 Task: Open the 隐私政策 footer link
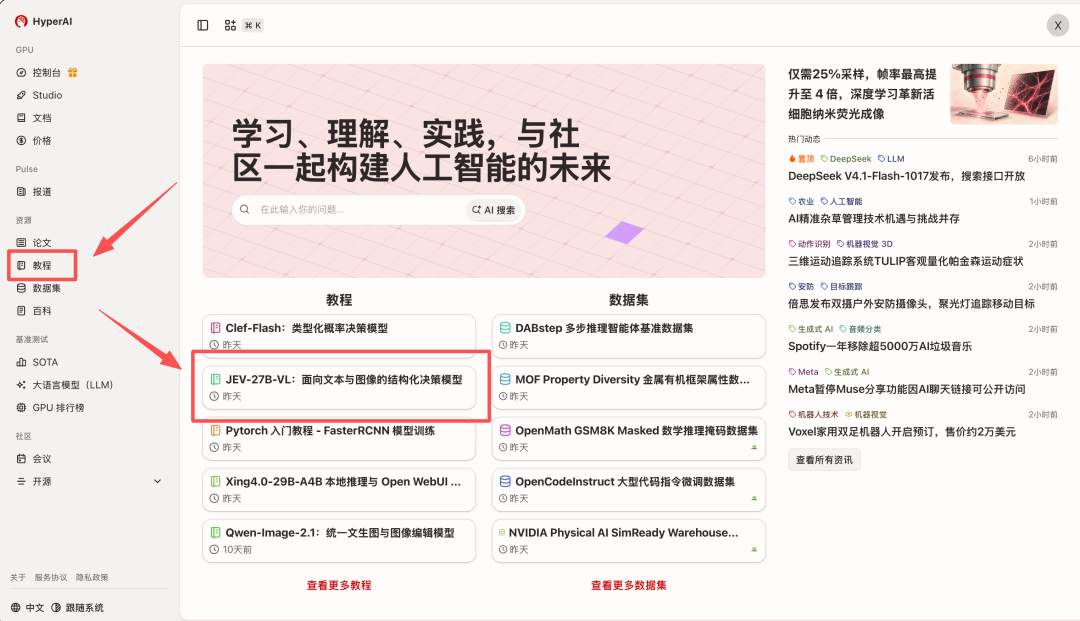tap(92, 578)
